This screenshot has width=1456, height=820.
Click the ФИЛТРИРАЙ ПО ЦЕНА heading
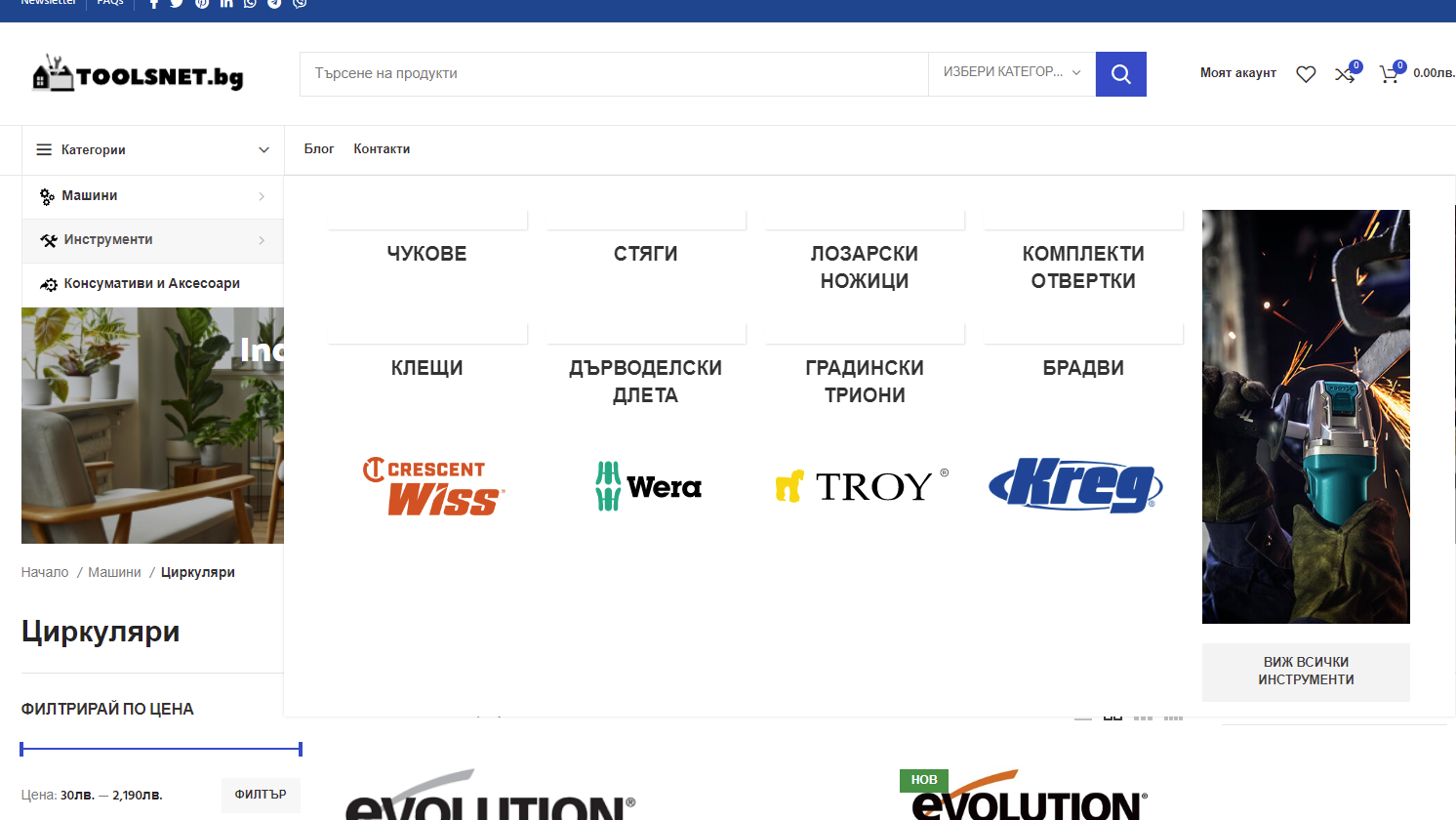pyautogui.click(x=107, y=709)
